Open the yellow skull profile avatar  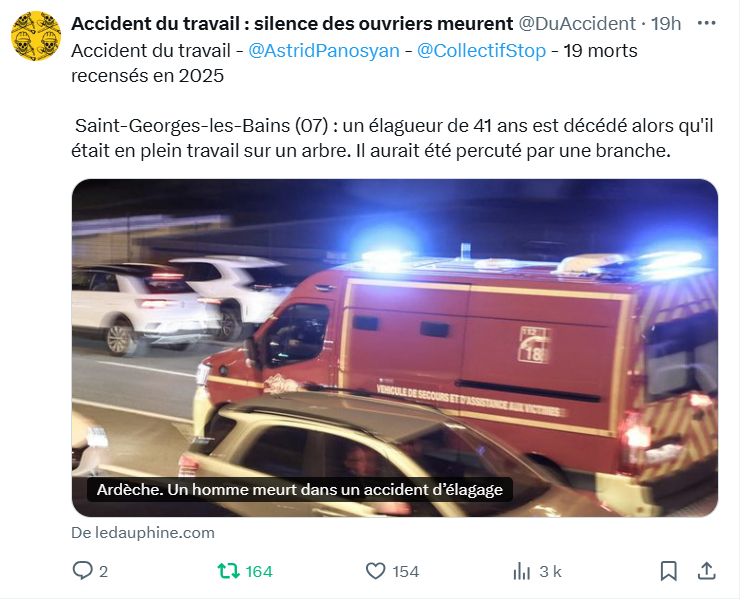(36, 36)
